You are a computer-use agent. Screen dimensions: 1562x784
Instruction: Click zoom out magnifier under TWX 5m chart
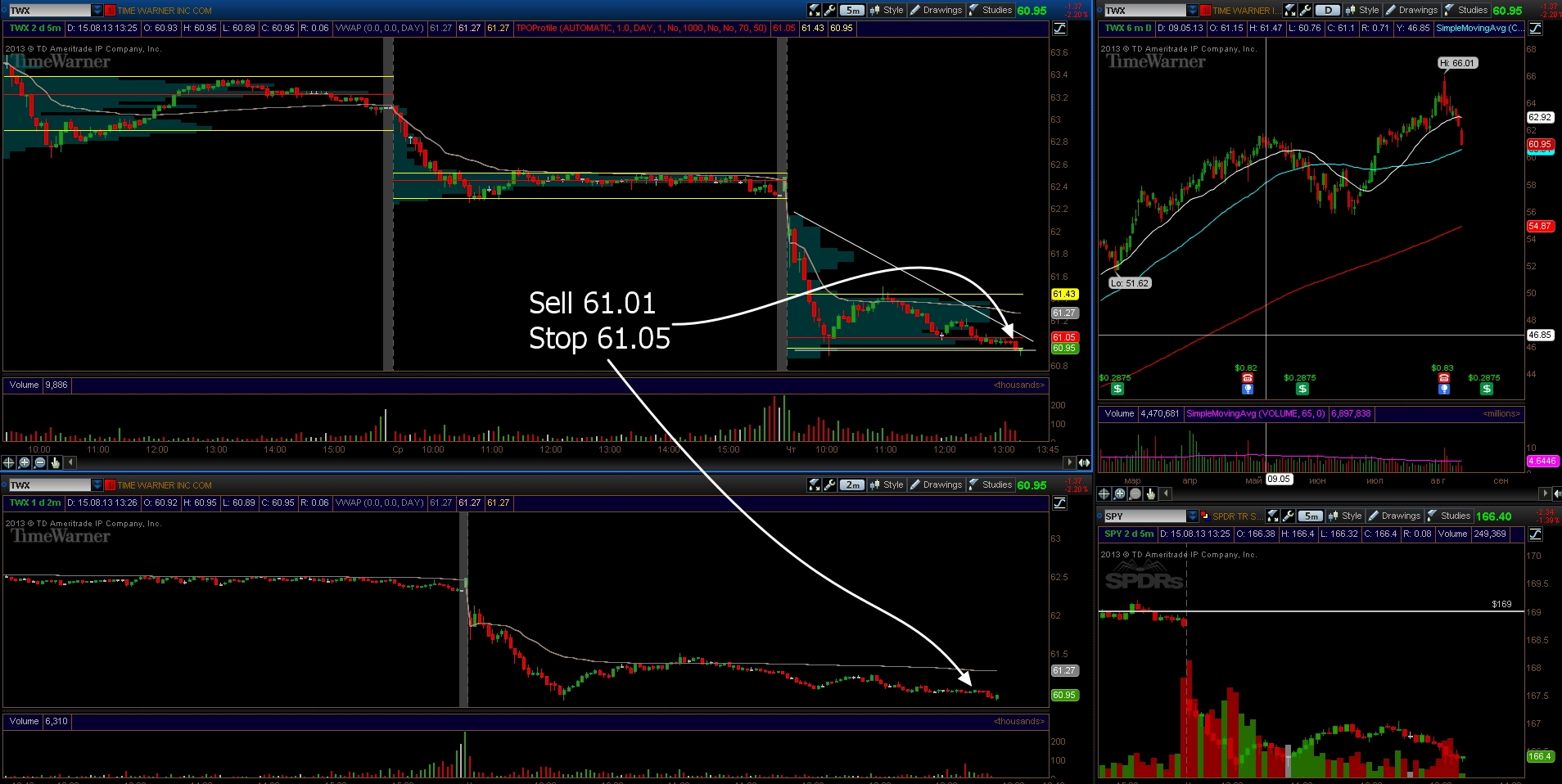tap(40, 462)
